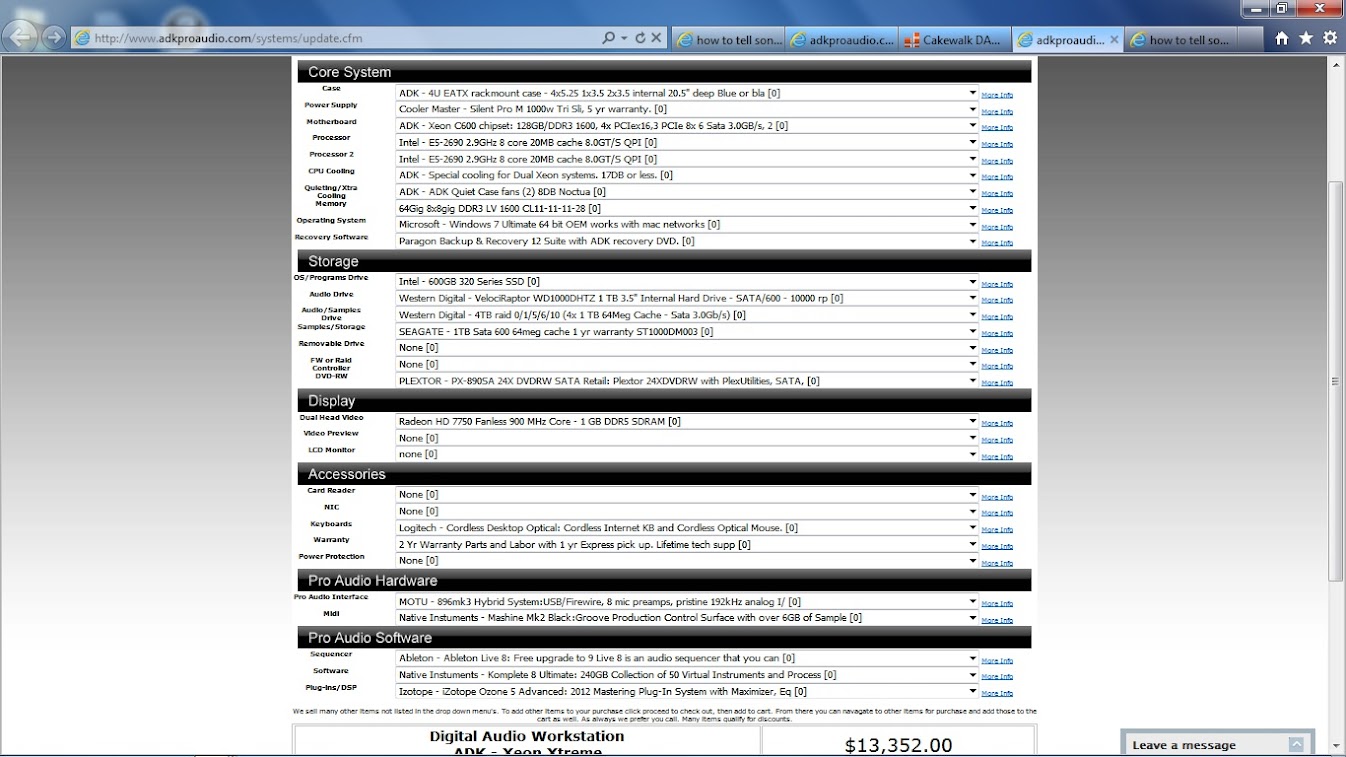The image size is (1346, 757).
Task: Click More Info for Sequencer
Action: (x=997, y=661)
